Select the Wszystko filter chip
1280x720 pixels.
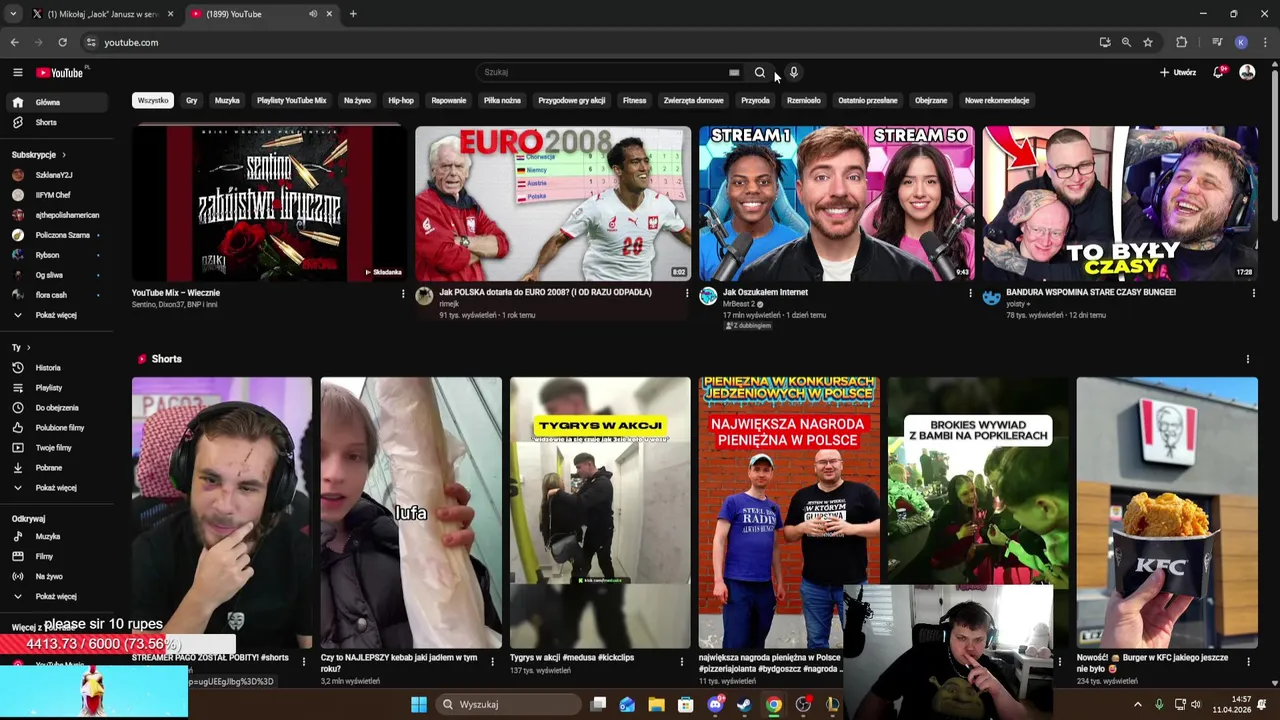tap(153, 100)
